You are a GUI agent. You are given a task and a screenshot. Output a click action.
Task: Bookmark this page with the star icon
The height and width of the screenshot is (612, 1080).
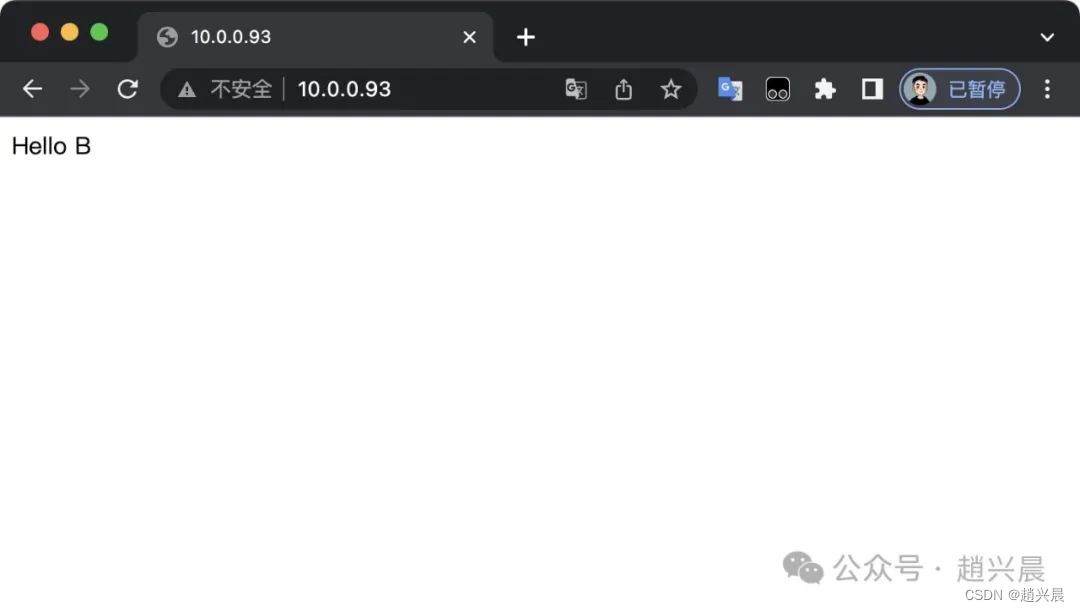click(671, 89)
